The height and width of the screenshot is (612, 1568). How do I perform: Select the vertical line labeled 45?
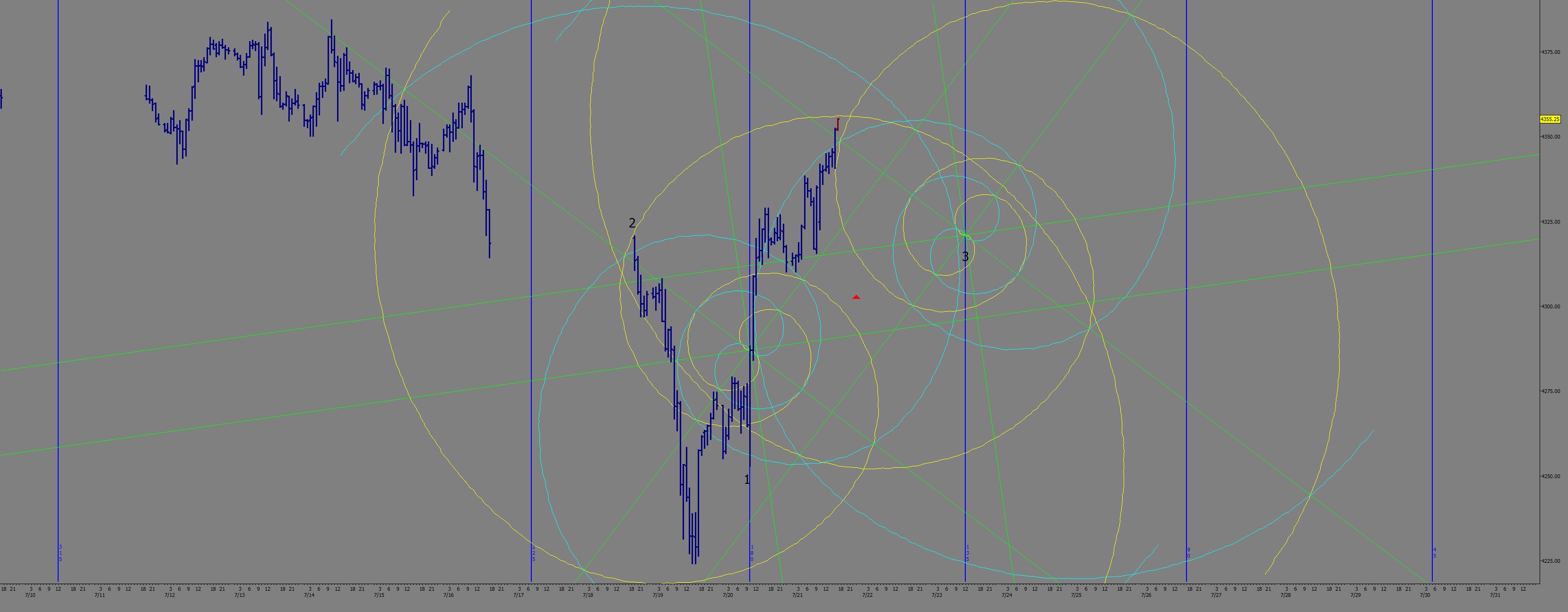pos(1432,291)
